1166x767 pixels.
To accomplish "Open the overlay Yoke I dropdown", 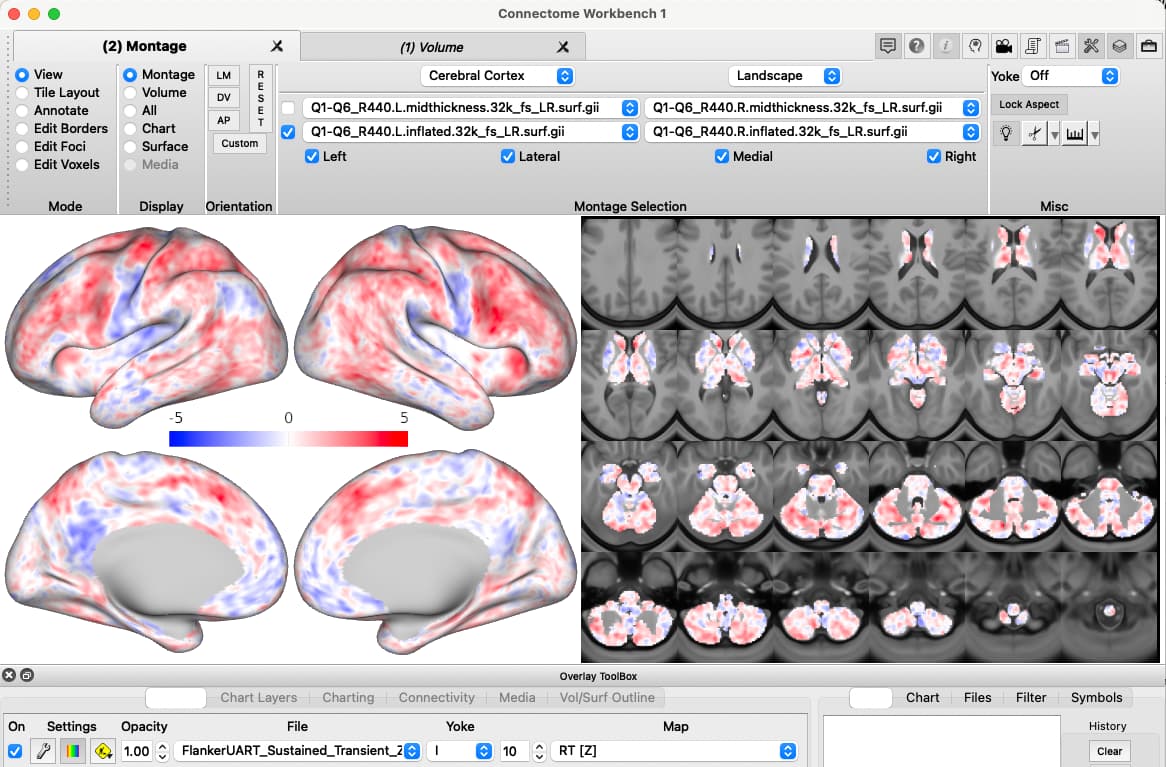I will [460, 751].
